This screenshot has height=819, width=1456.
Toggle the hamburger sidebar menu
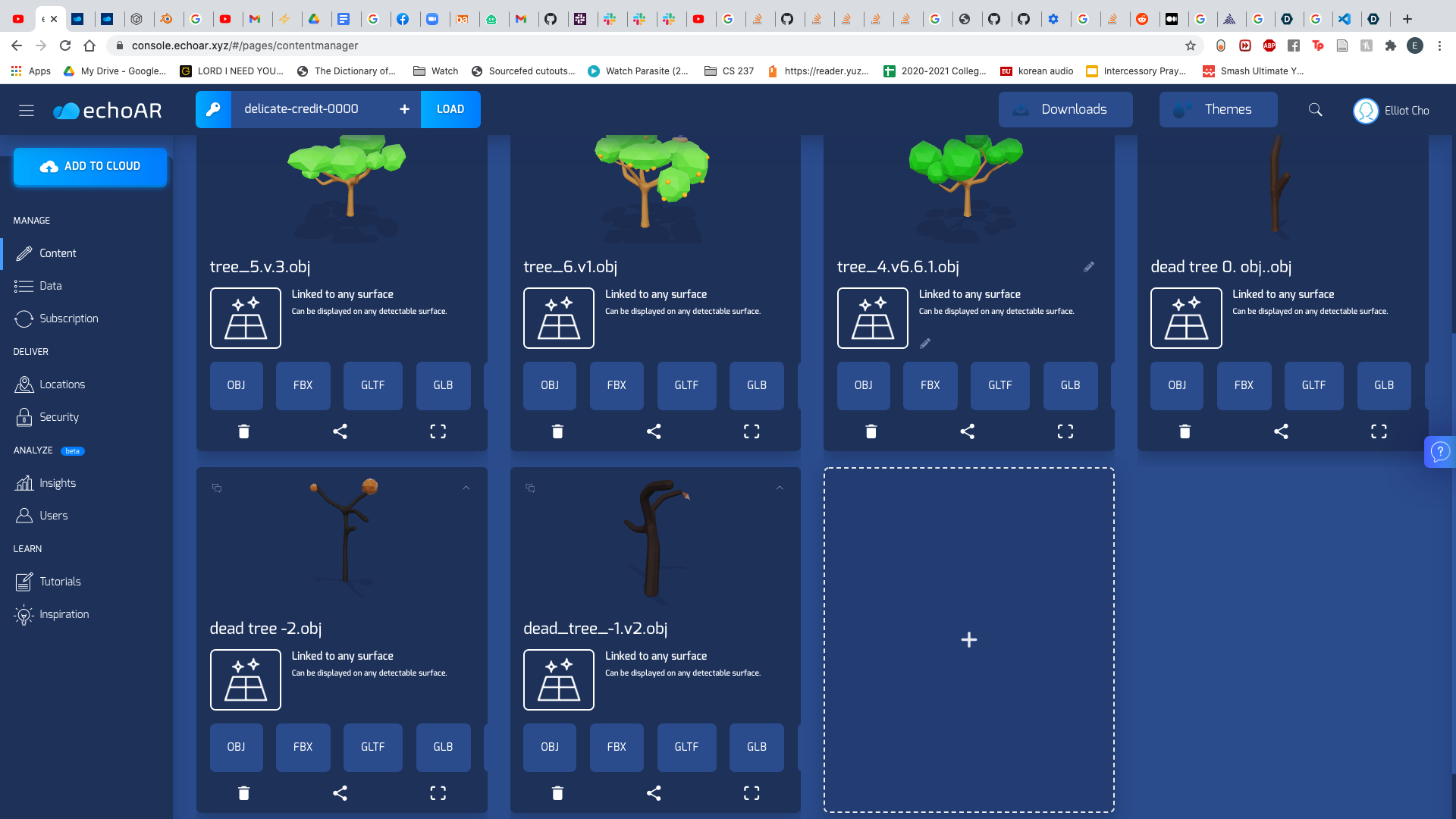tap(27, 111)
